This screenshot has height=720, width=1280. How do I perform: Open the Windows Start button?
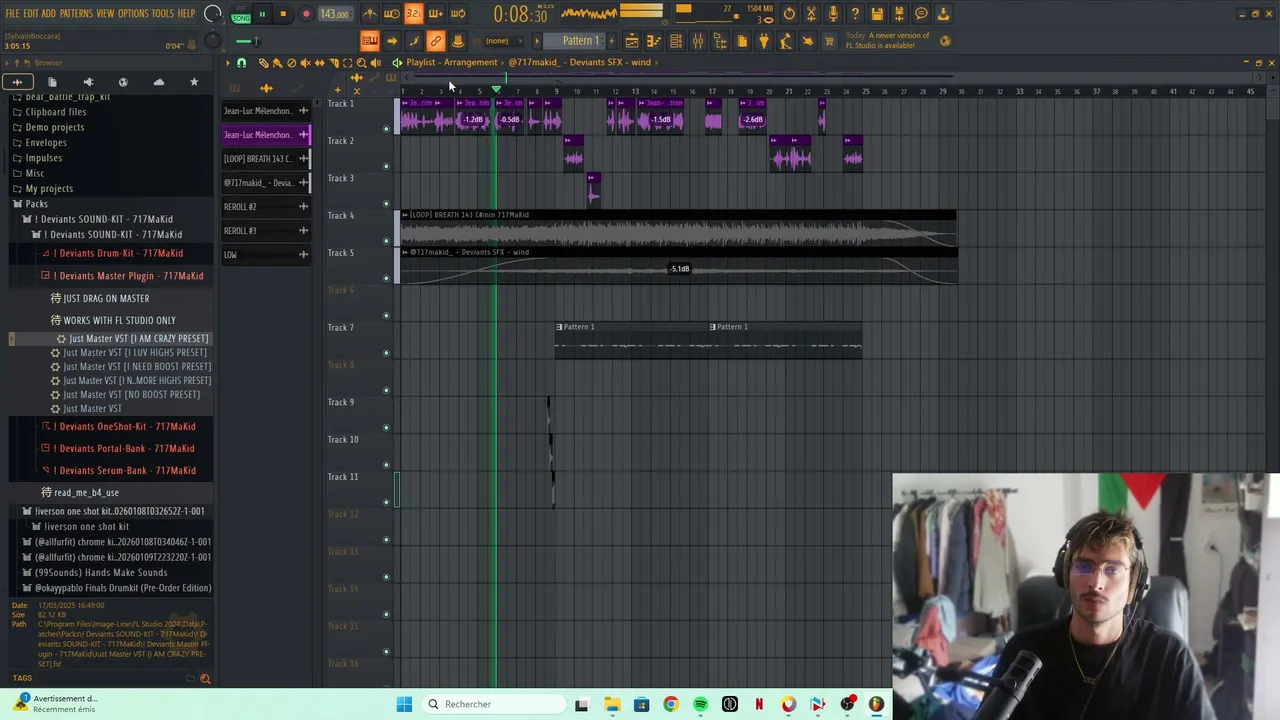[404, 704]
